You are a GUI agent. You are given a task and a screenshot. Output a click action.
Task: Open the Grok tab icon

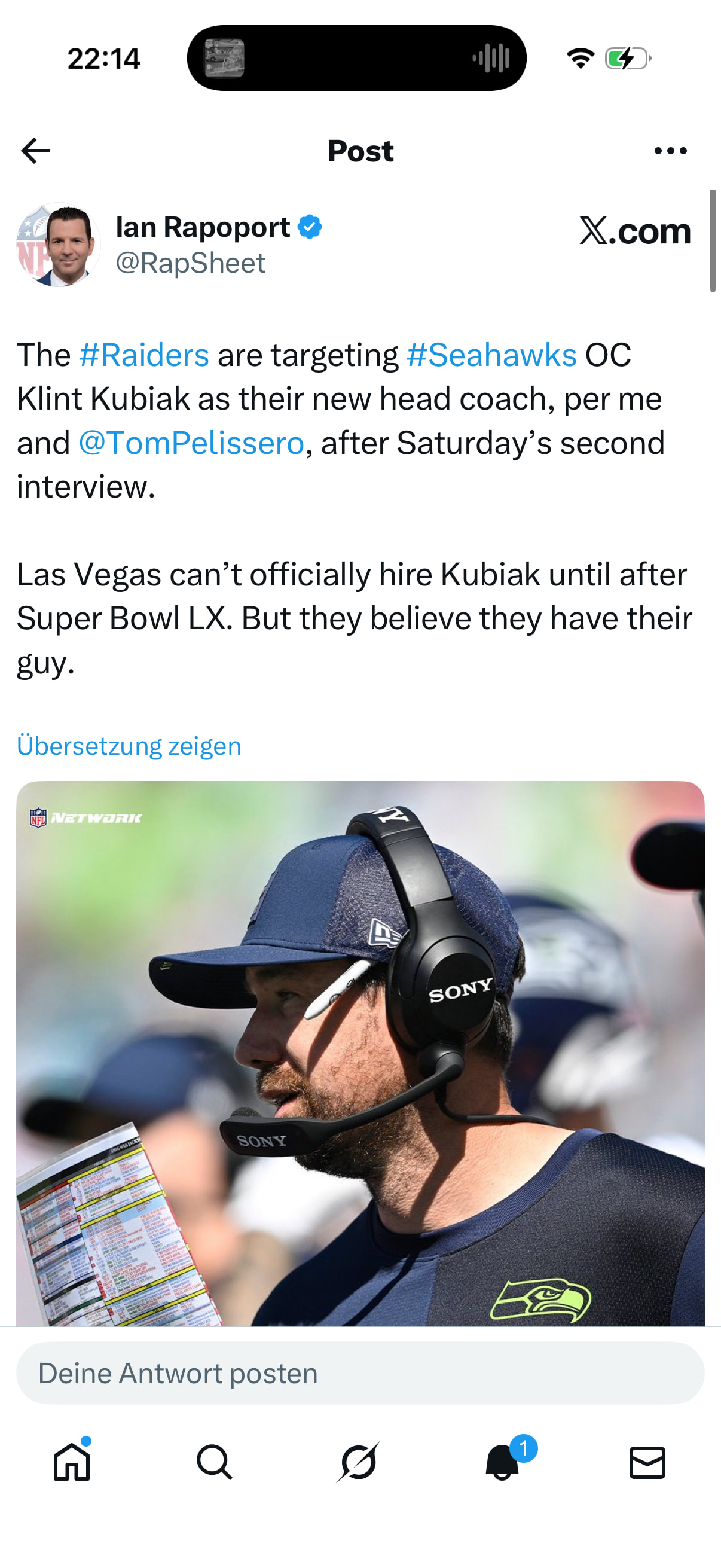click(358, 1462)
